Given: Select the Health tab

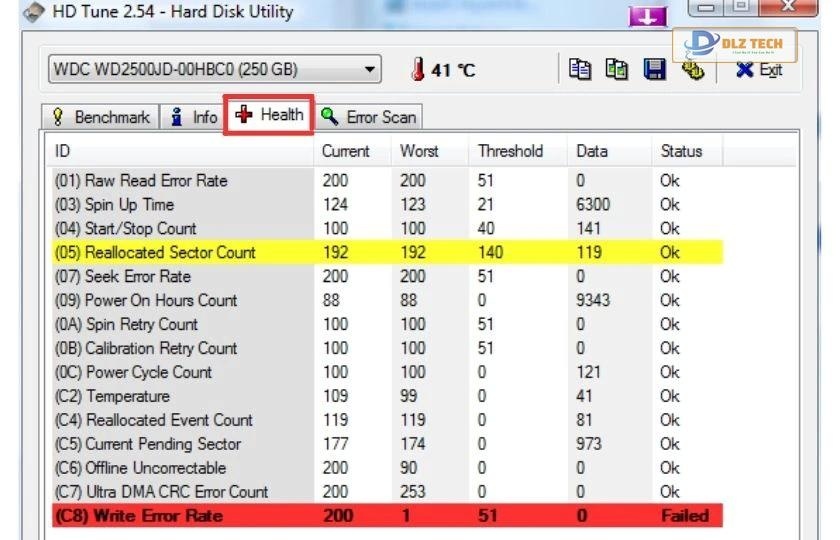Looking at the screenshot, I should (270, 115).
